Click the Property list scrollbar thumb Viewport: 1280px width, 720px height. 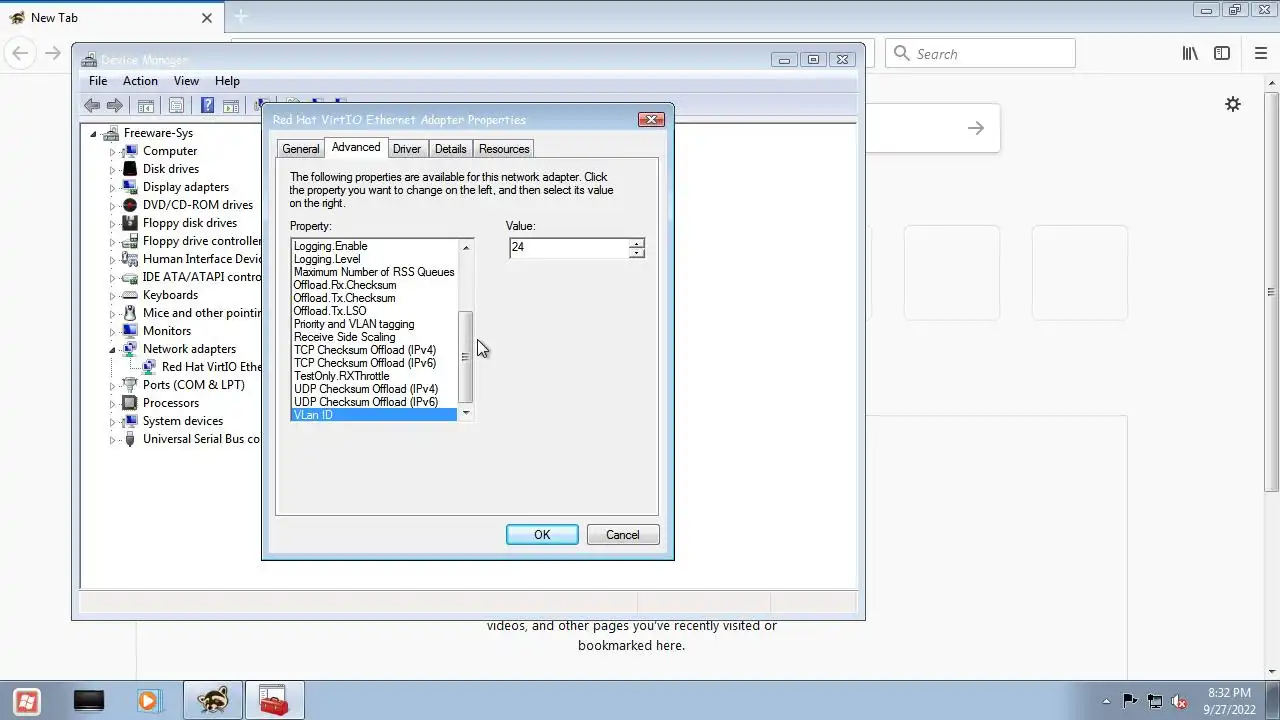tap(465, 358)
